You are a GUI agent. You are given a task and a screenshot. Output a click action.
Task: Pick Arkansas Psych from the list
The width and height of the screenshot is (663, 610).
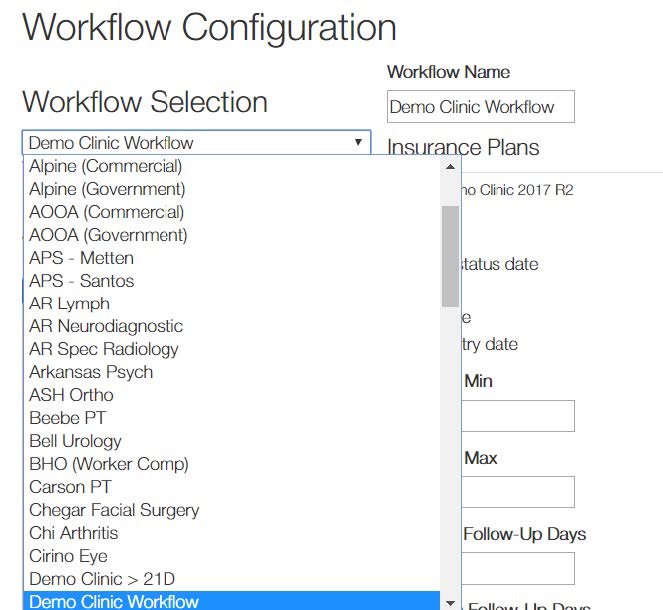[x=91, y=372]
